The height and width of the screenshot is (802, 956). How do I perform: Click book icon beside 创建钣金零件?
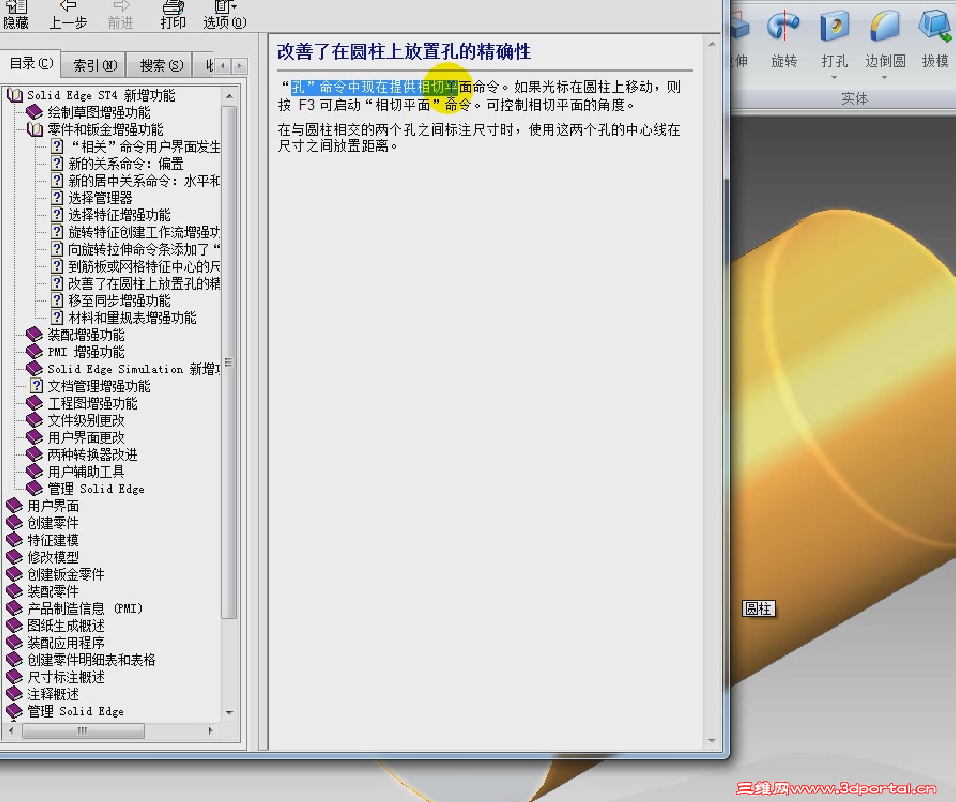(14, 574)
